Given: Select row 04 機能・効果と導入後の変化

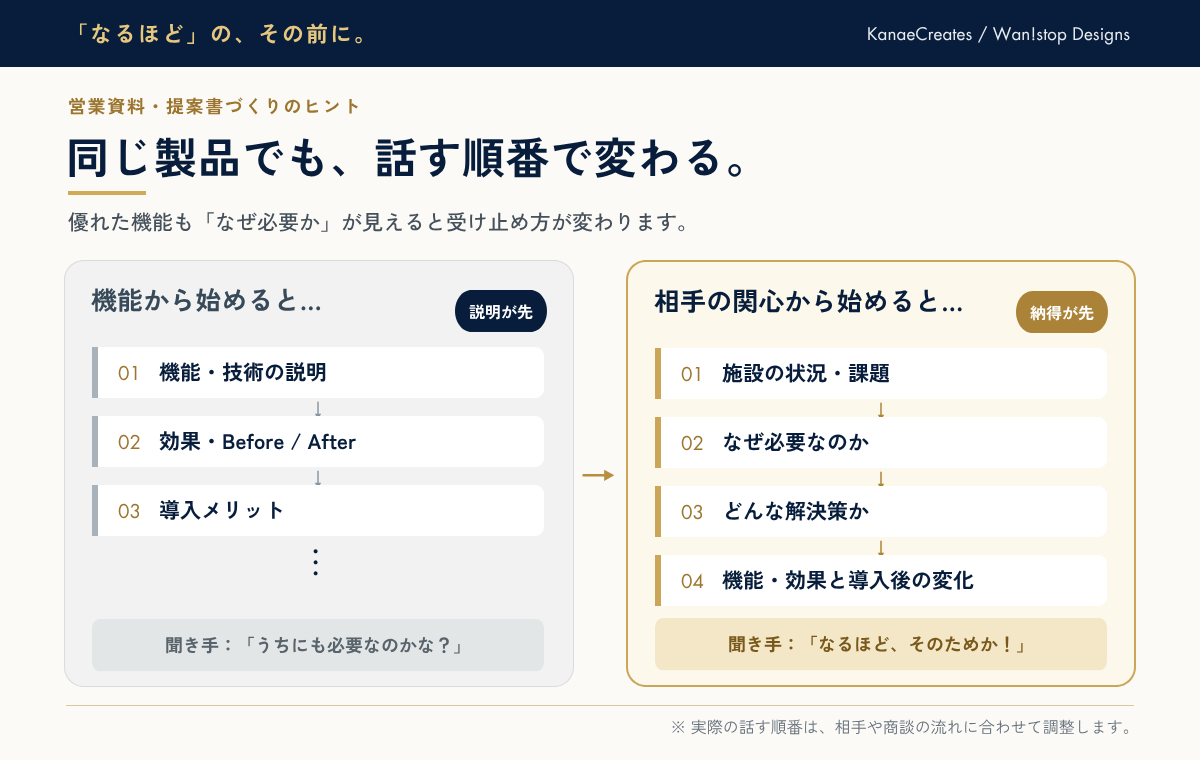Looking at the screenshot, I should [x=881, y=580].
